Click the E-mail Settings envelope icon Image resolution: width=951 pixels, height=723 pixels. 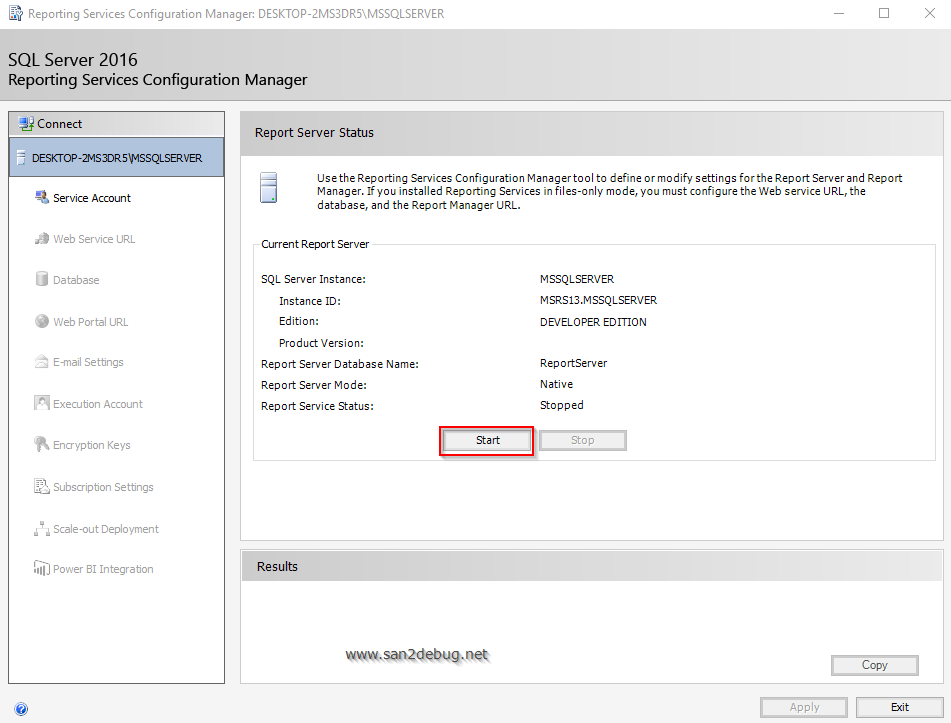click(x=42, y=362)
